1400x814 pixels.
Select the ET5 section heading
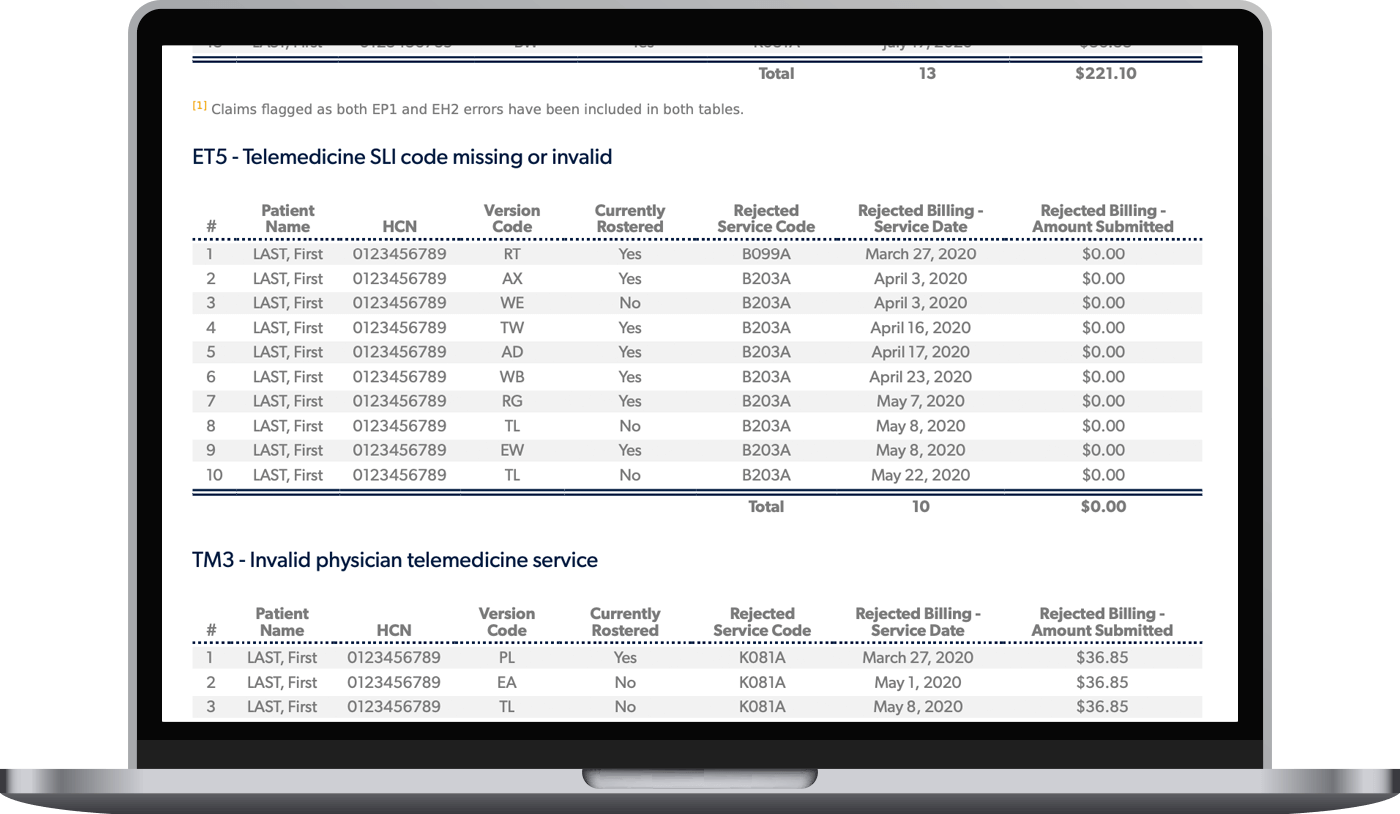(x=402, y=157)
